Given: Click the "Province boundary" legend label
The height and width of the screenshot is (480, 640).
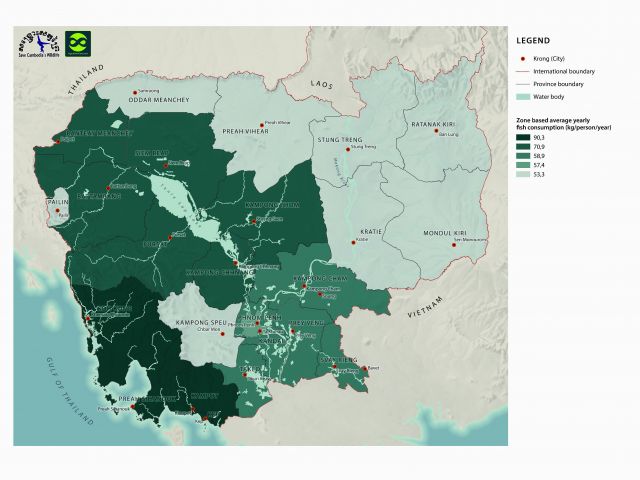Looking at the screenshot, I should [x=558, y=84].
